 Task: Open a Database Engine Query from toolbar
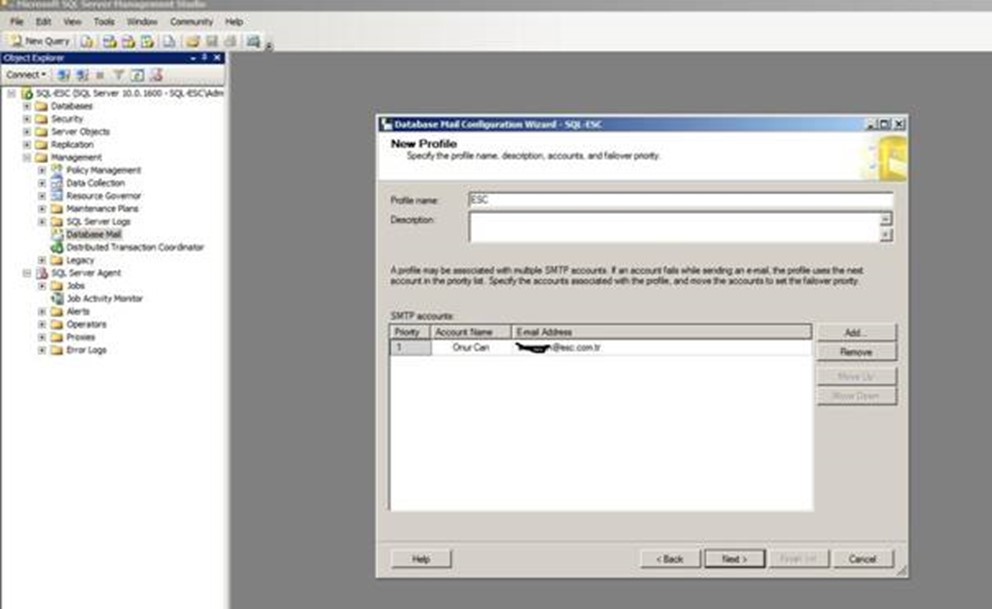tap(87, 42)
